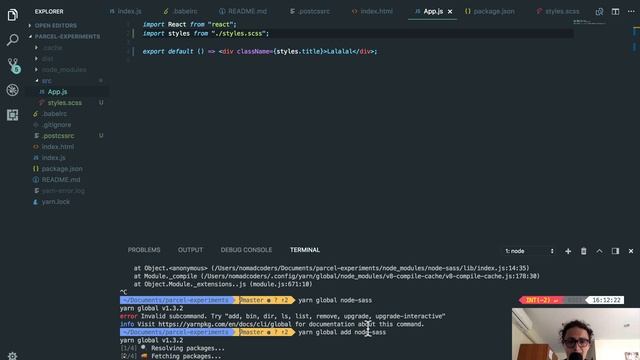Add a new terminal with plus icon
This screenshot has width=640, height=360.
coord(568,251)
